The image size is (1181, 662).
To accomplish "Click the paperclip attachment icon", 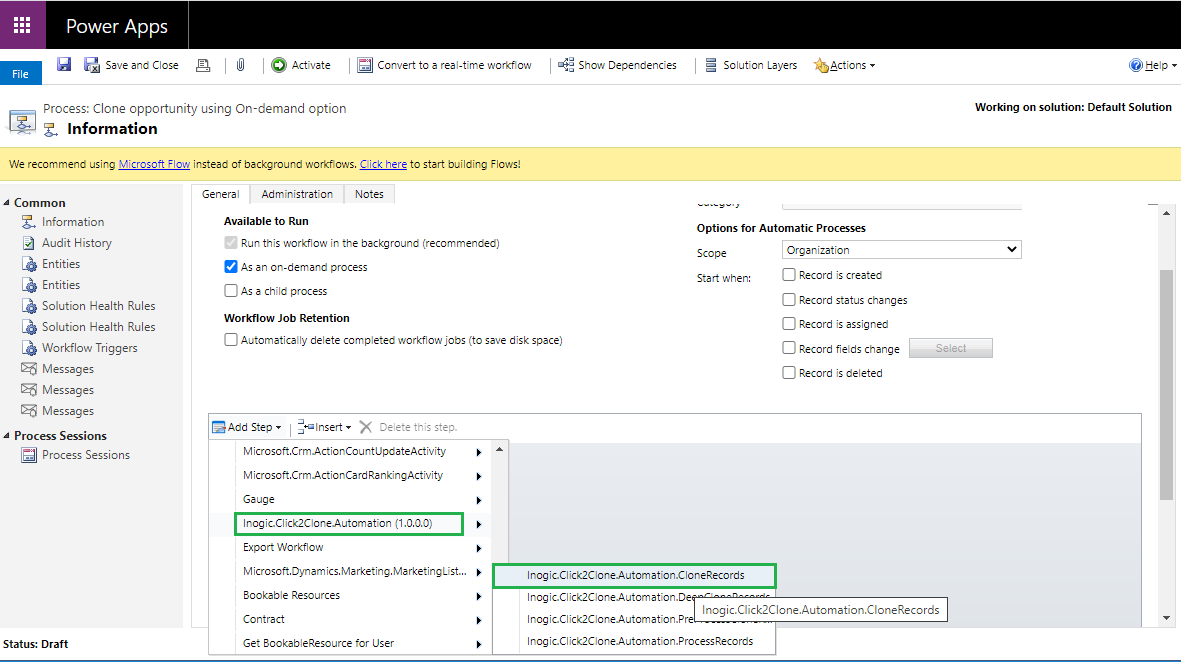I will [241, 65].
